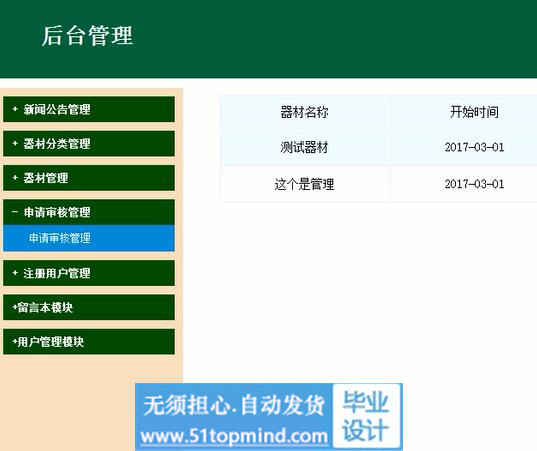Open the 注册用户管理 menu section

[89, 273]
